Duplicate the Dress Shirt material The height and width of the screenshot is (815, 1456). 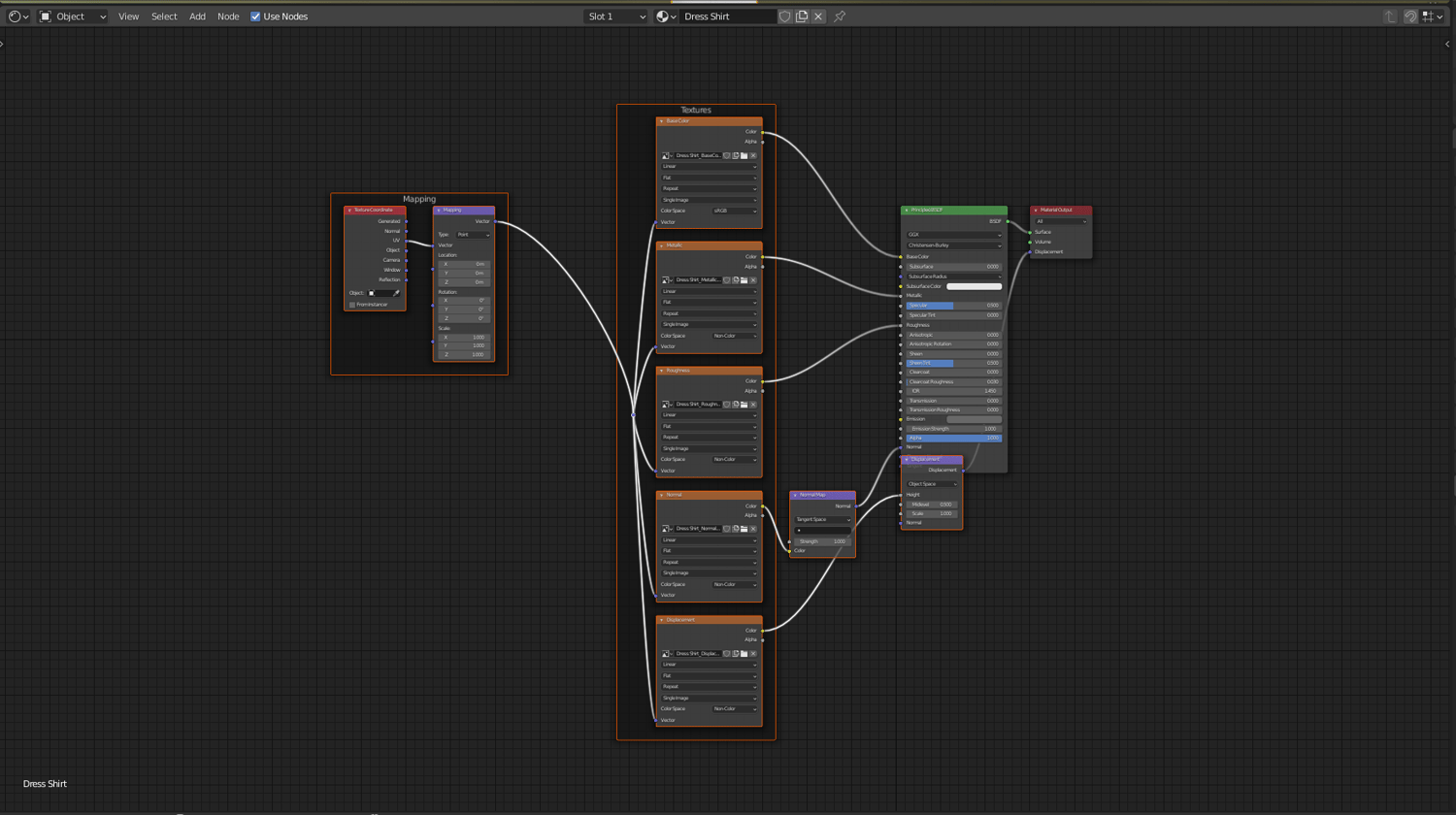click(802, 16)
